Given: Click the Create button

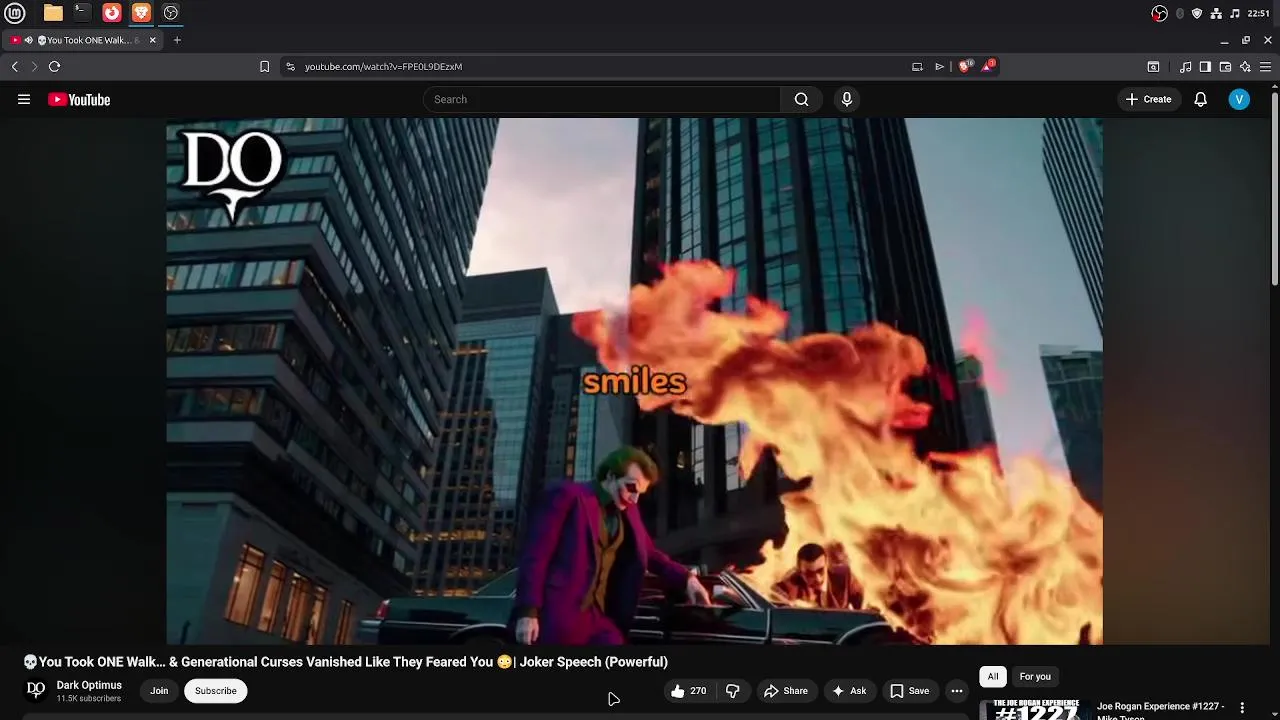Looking at the screenshot, I should click(1148, 99).
